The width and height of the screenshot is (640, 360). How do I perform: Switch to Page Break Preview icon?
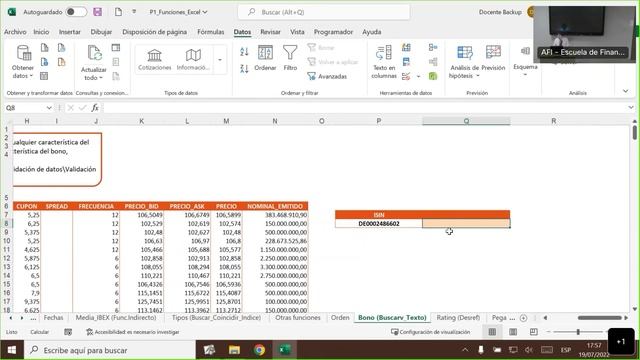[533, 332]
